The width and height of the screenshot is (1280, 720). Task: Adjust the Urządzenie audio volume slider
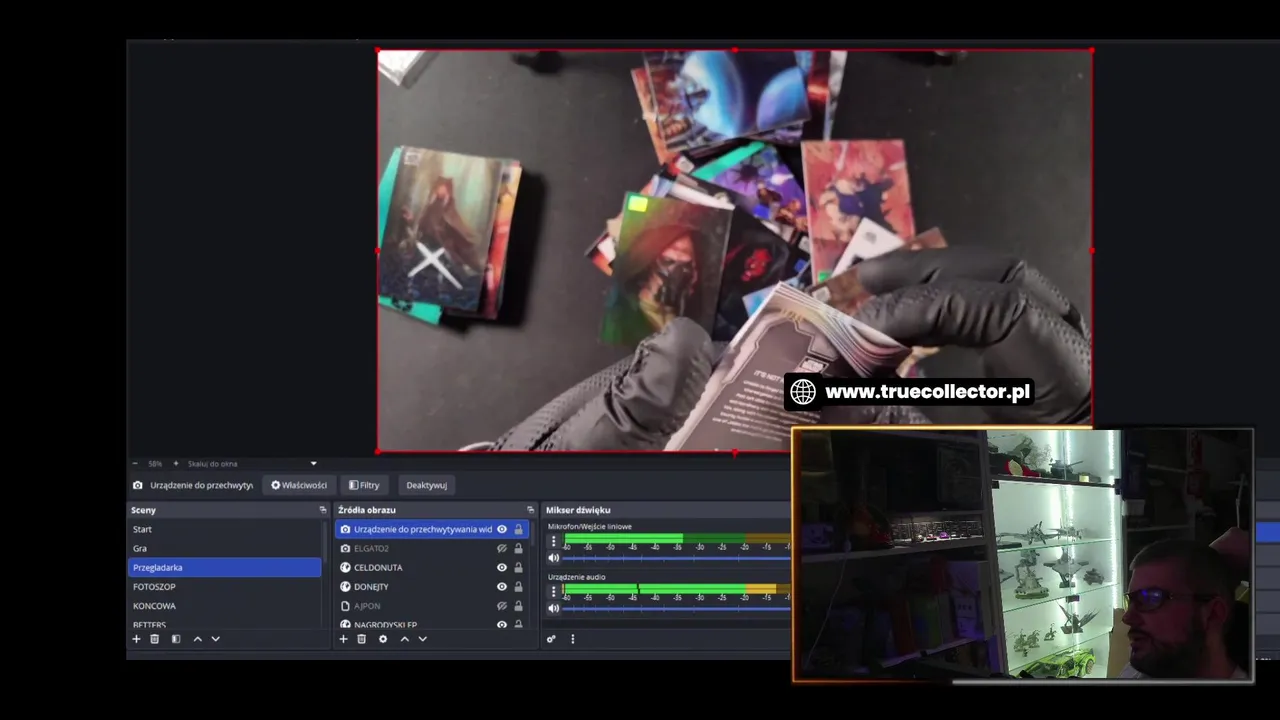(x=677, y=608)
